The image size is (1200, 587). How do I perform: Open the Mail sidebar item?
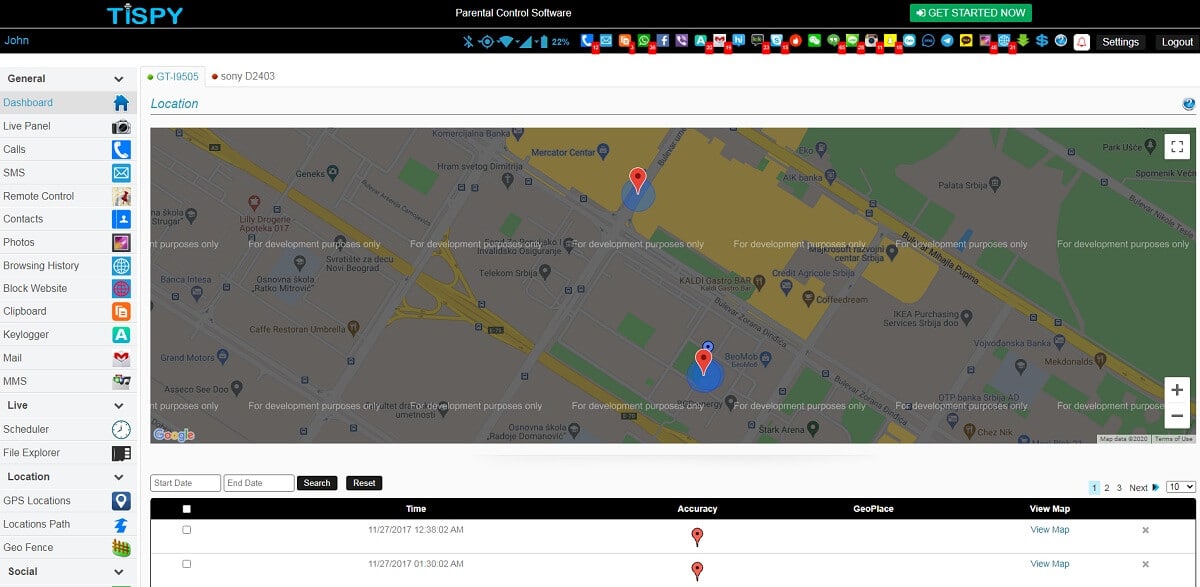pos(68,358)
